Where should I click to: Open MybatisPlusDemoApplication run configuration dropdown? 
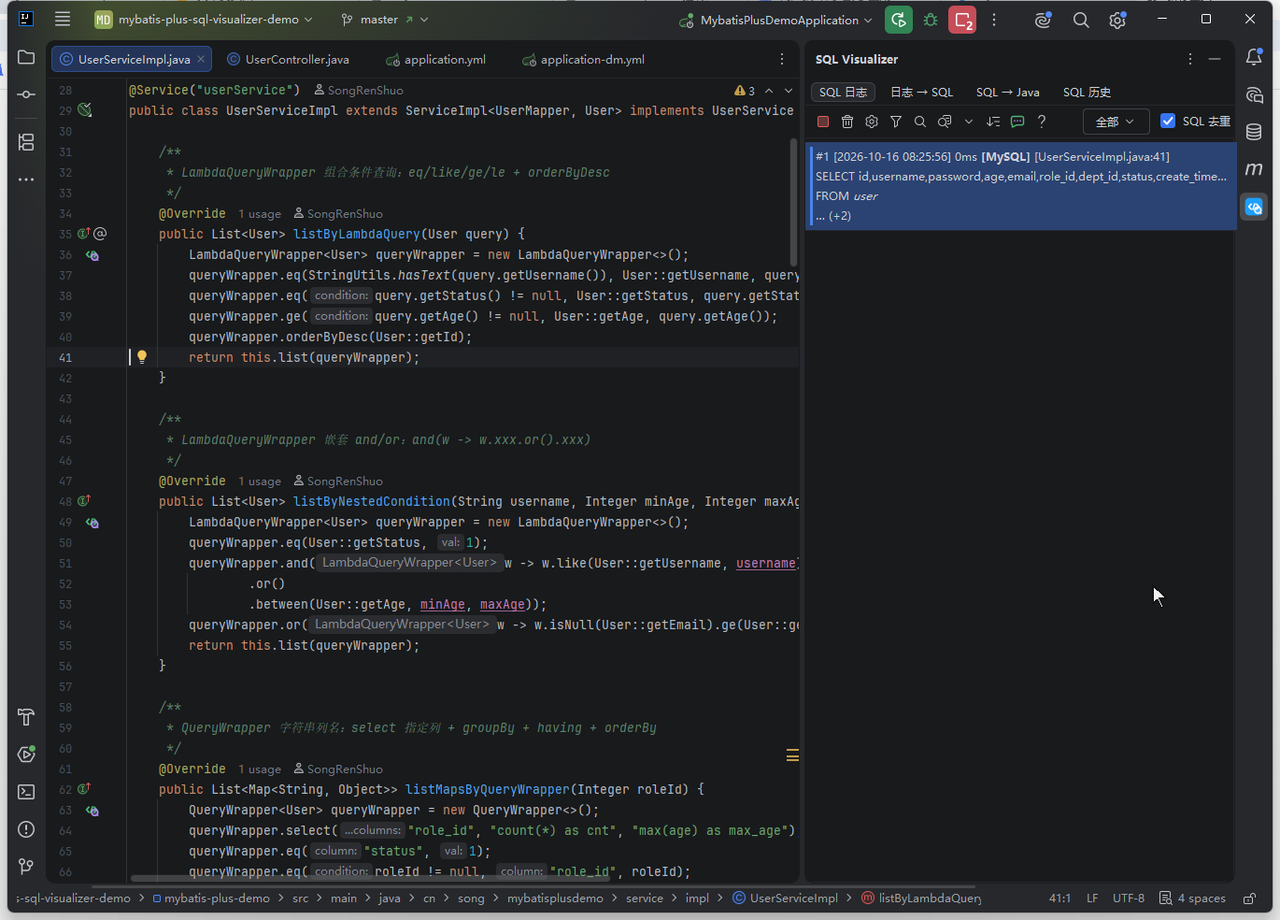[x=775, y=20]
